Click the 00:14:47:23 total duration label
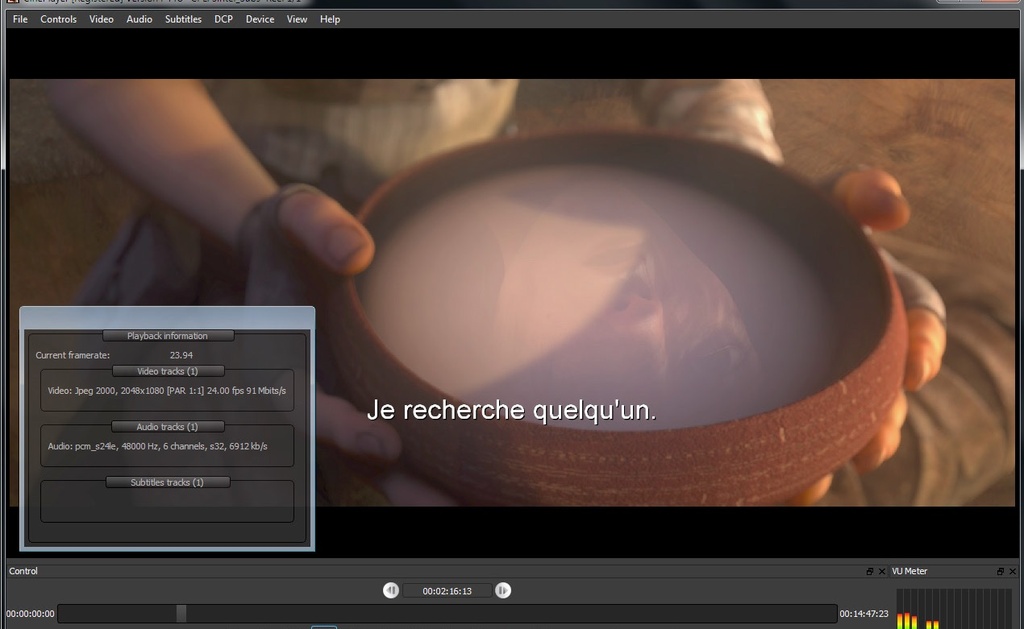 pos(863,614)
